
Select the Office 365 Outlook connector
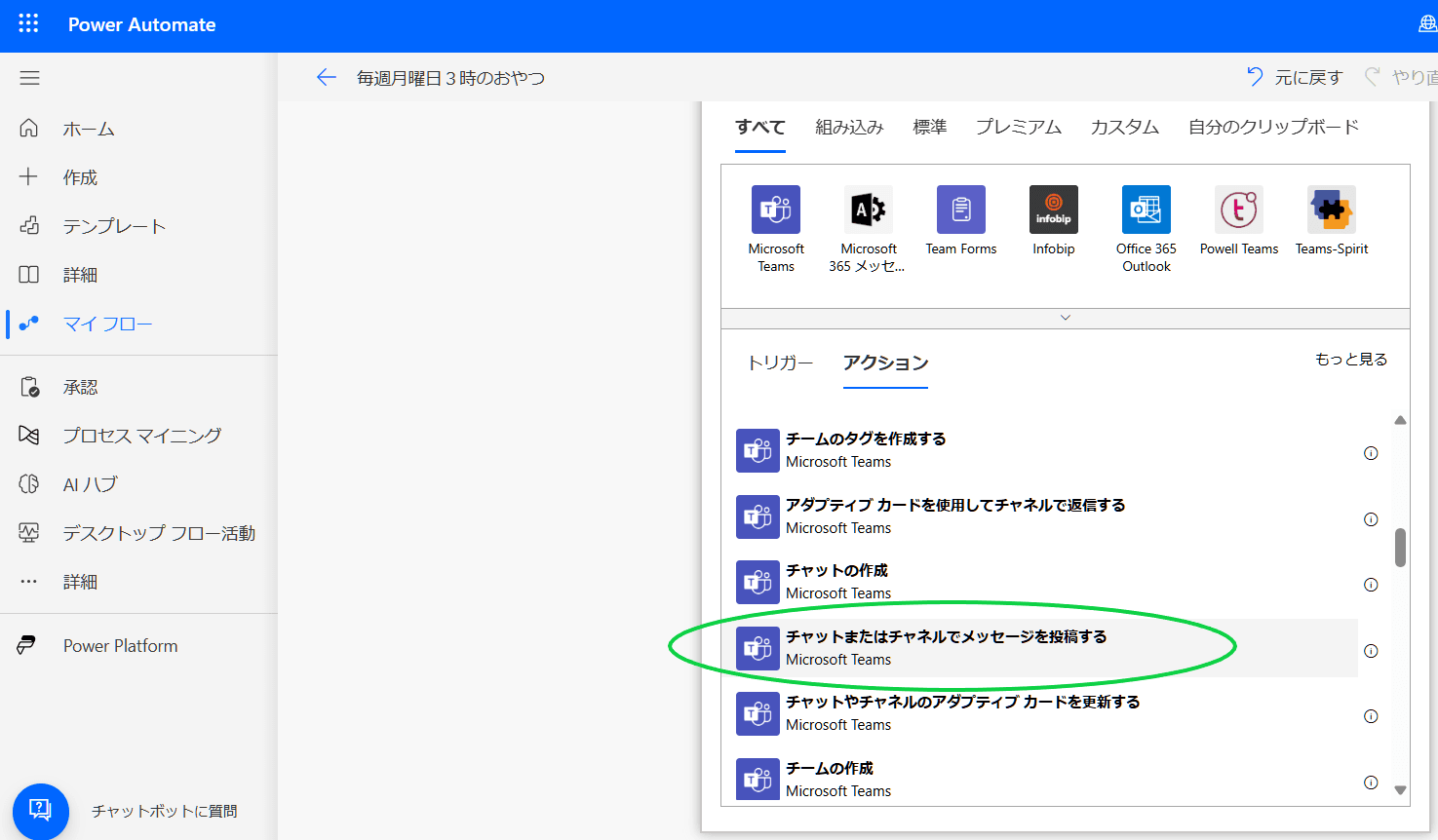point(1146,209)
